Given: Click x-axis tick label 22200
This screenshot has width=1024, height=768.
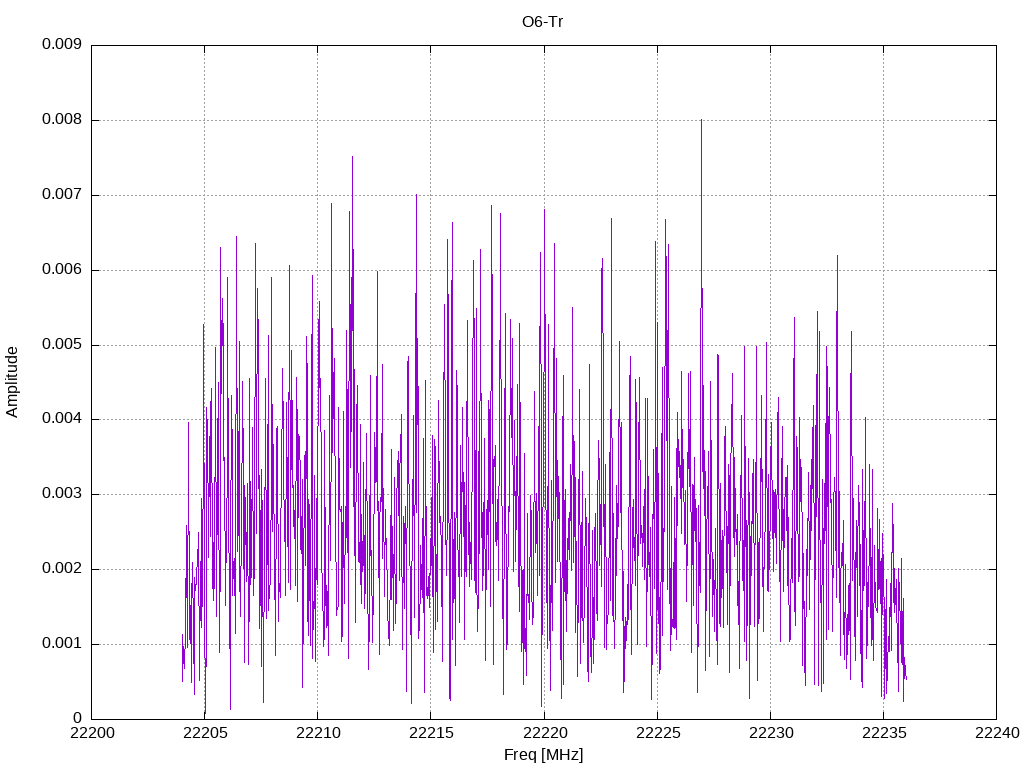Looking at the screenshot, I should (x=92, y=733).
